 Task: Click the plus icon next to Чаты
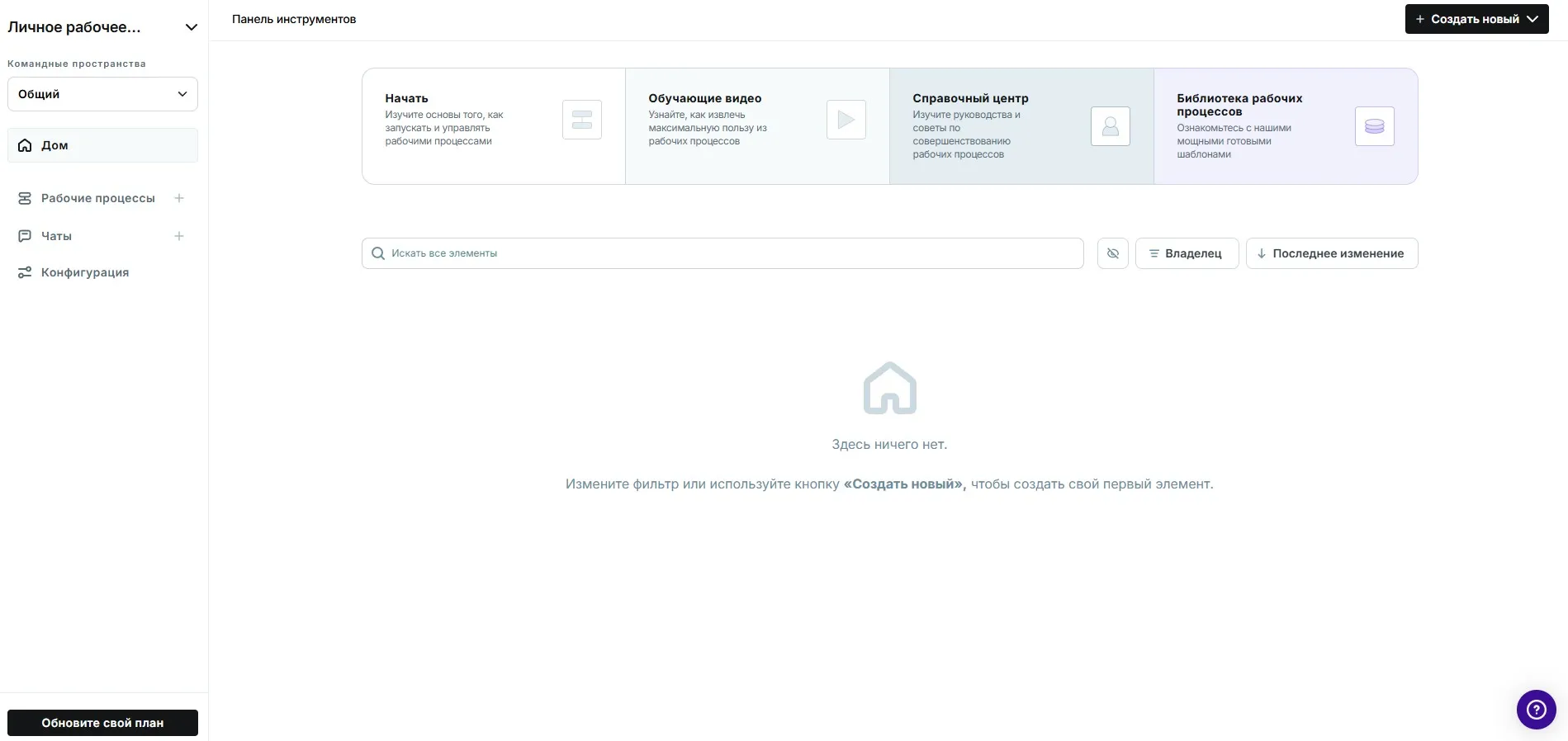179,236
